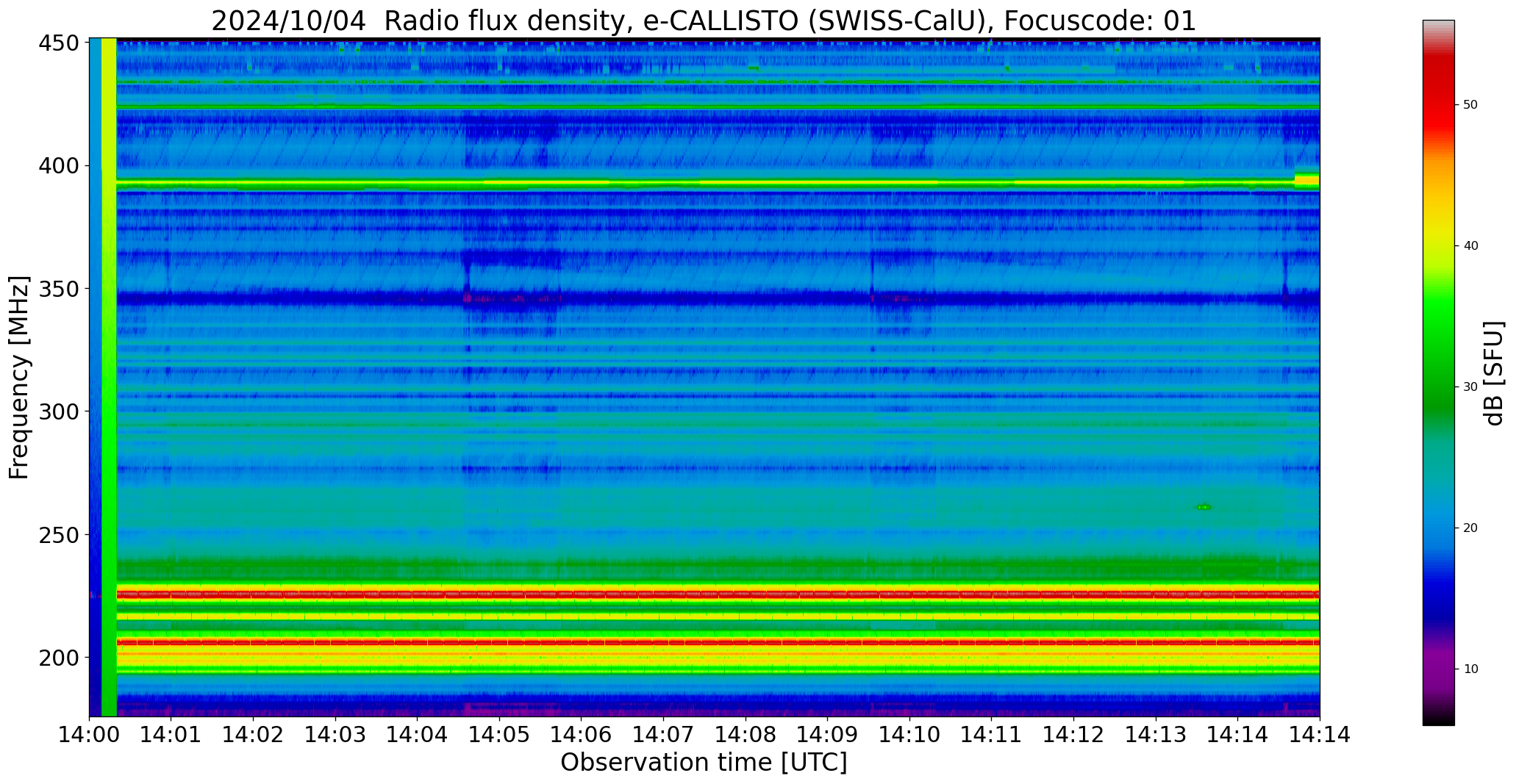The width and height of the screenshot is (1516, 784).
Task: Click the 14:01 time tick label
Action: pyautogui.click(x=171, y=734)
